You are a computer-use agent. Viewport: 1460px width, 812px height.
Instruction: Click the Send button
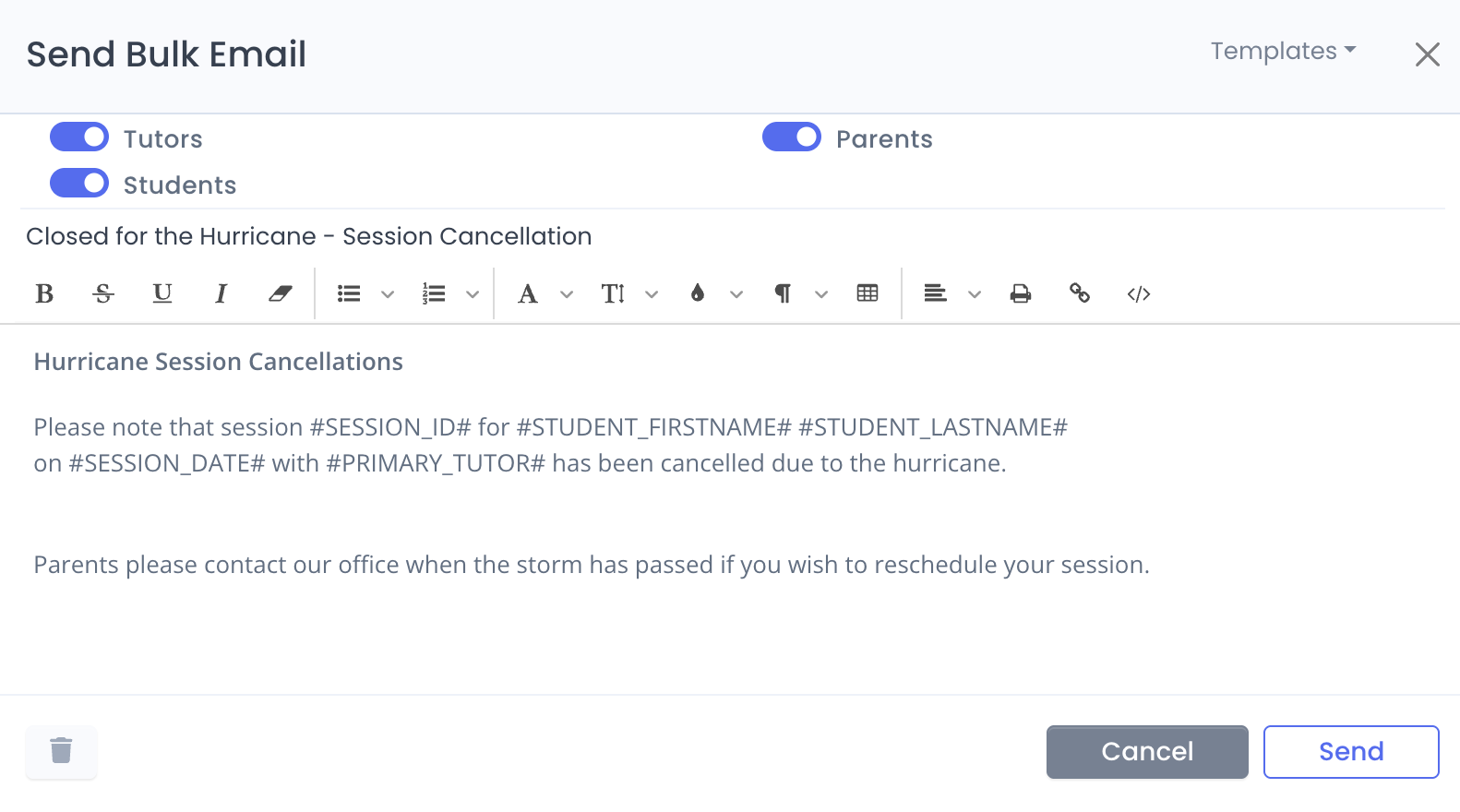click(x=1351, y=752)
